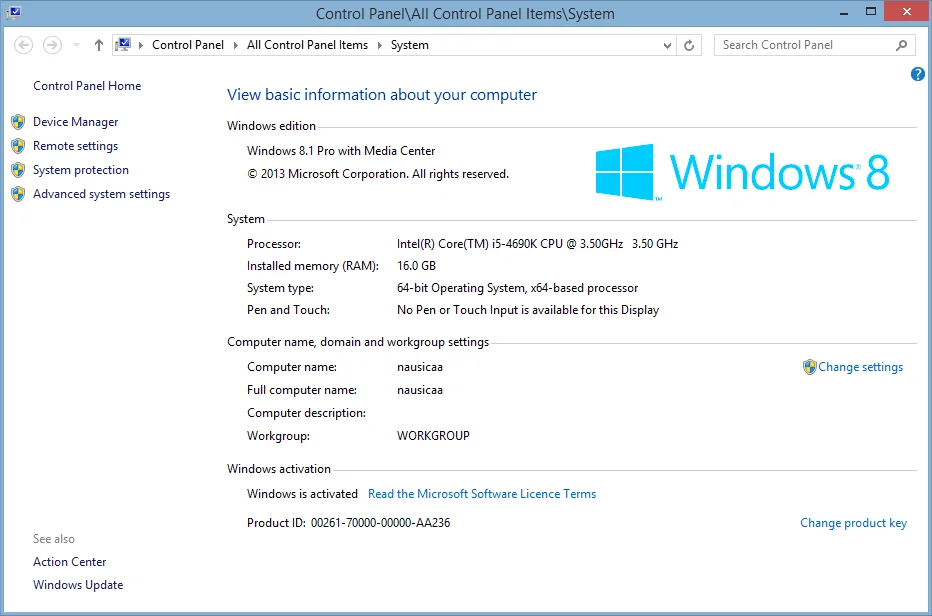The image size is (932, 616).
Task: Open the blue Help question mark
Action: pos(917,74)
